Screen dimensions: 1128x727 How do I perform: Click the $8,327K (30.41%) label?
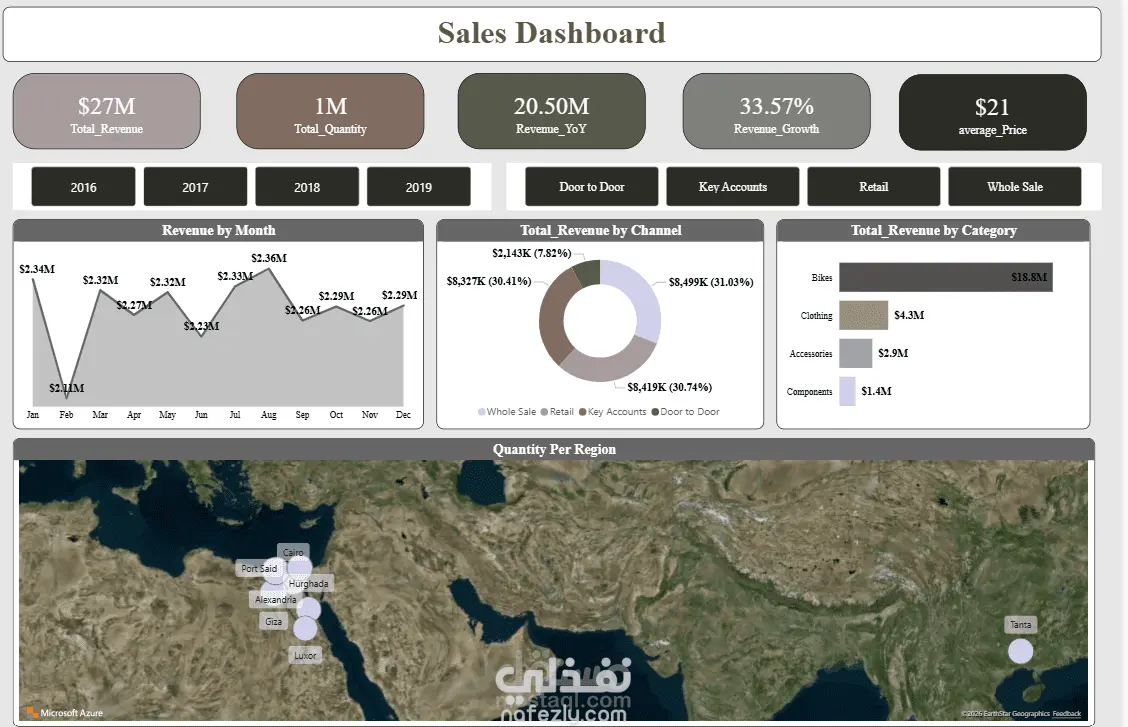click(x=488, y=280)
